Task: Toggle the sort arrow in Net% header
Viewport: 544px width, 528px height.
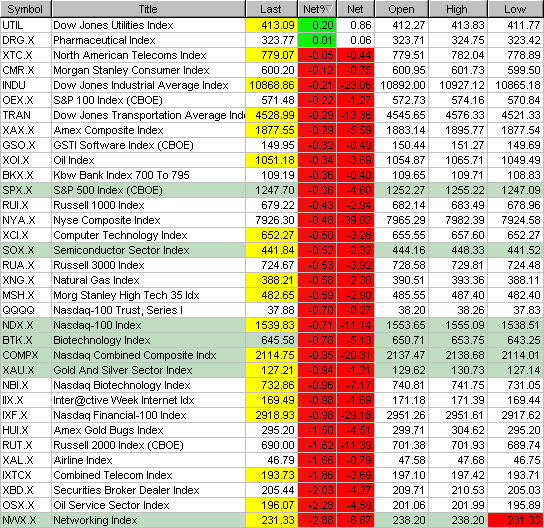Action: pos(329,9)
